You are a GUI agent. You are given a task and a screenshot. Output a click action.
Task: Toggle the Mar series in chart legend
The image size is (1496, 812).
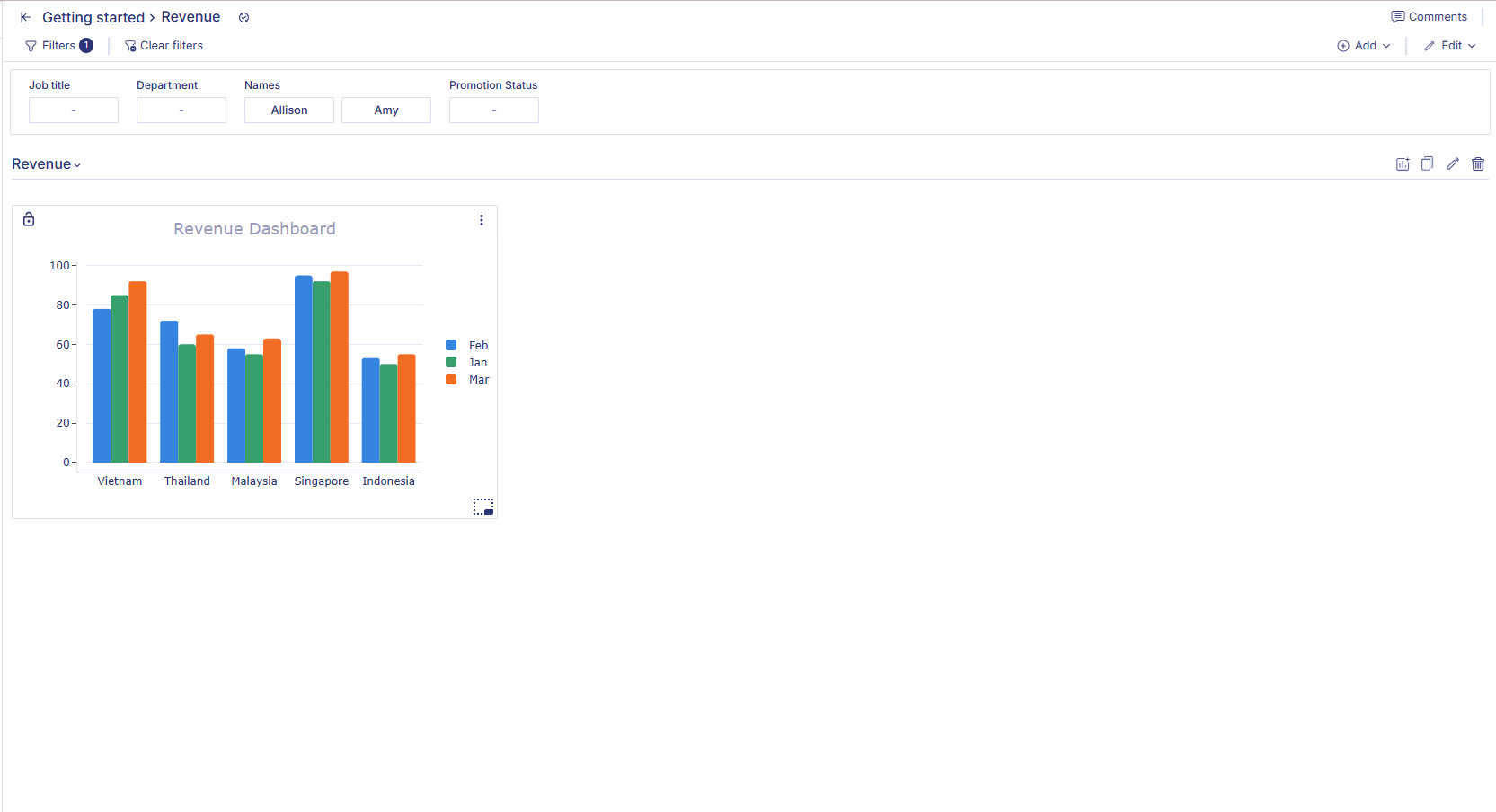click(467, 380)
